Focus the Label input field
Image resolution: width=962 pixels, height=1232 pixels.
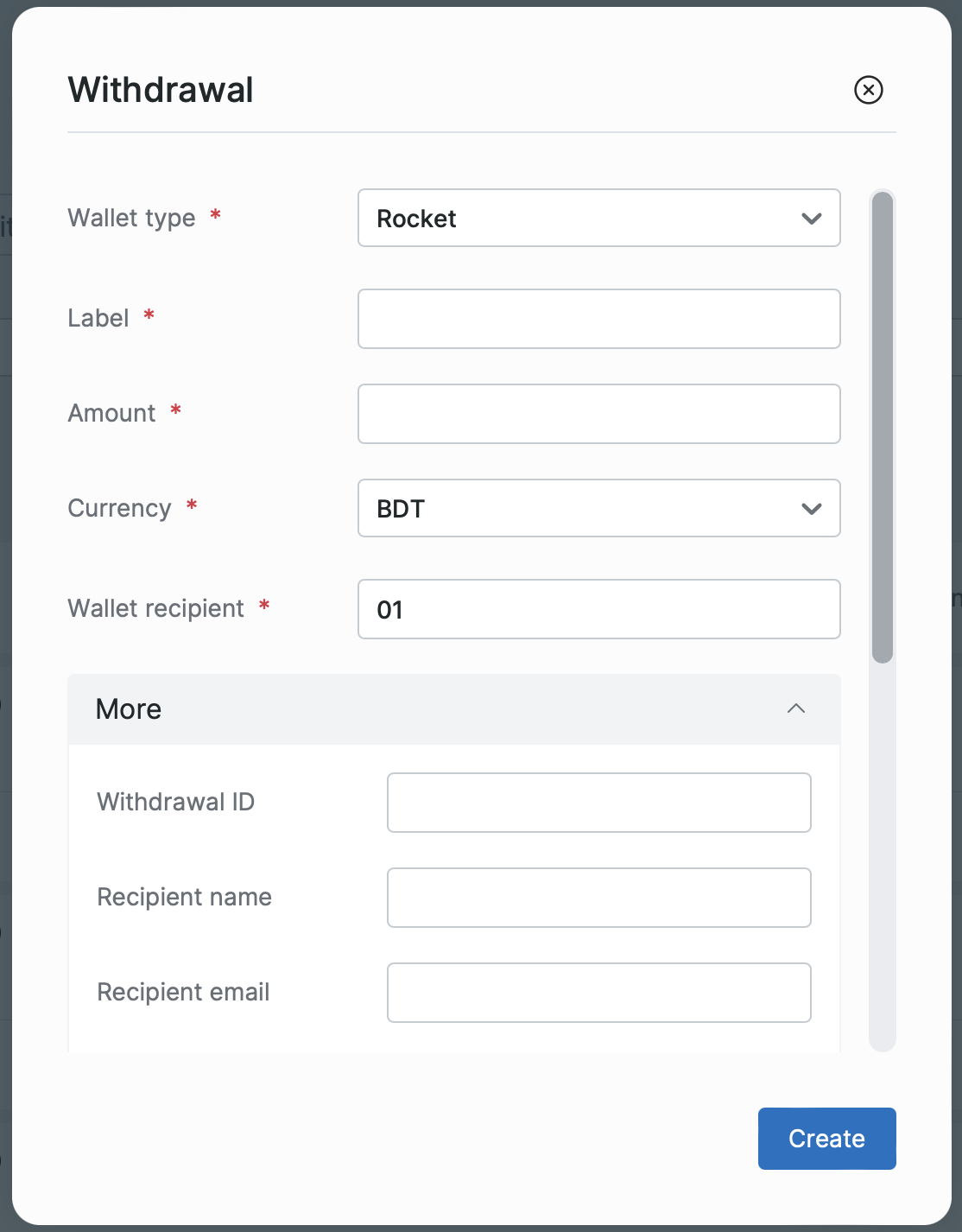point(598,319)
